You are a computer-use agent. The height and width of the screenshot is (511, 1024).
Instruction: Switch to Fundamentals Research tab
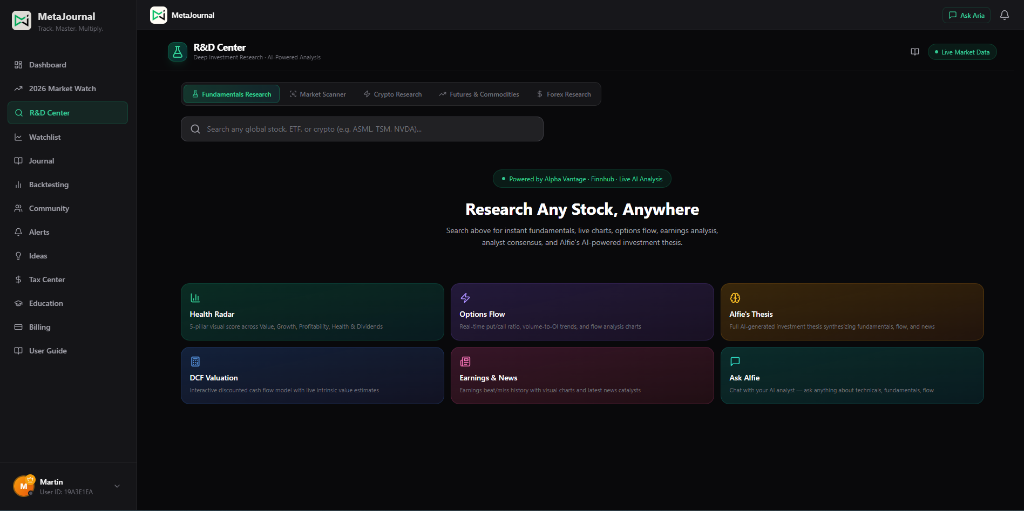click(x=232, y=94)
